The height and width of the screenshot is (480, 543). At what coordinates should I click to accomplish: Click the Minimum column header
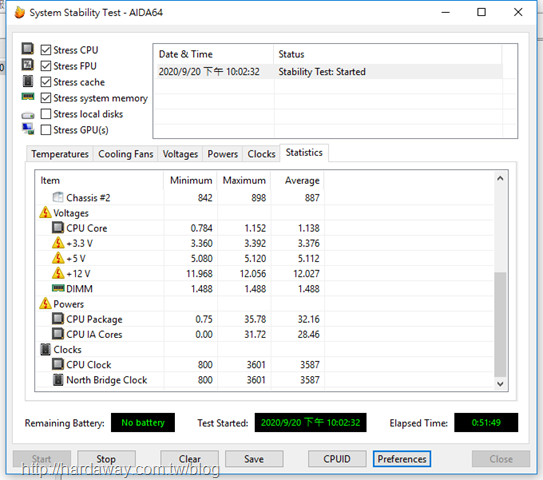(190, 180)
